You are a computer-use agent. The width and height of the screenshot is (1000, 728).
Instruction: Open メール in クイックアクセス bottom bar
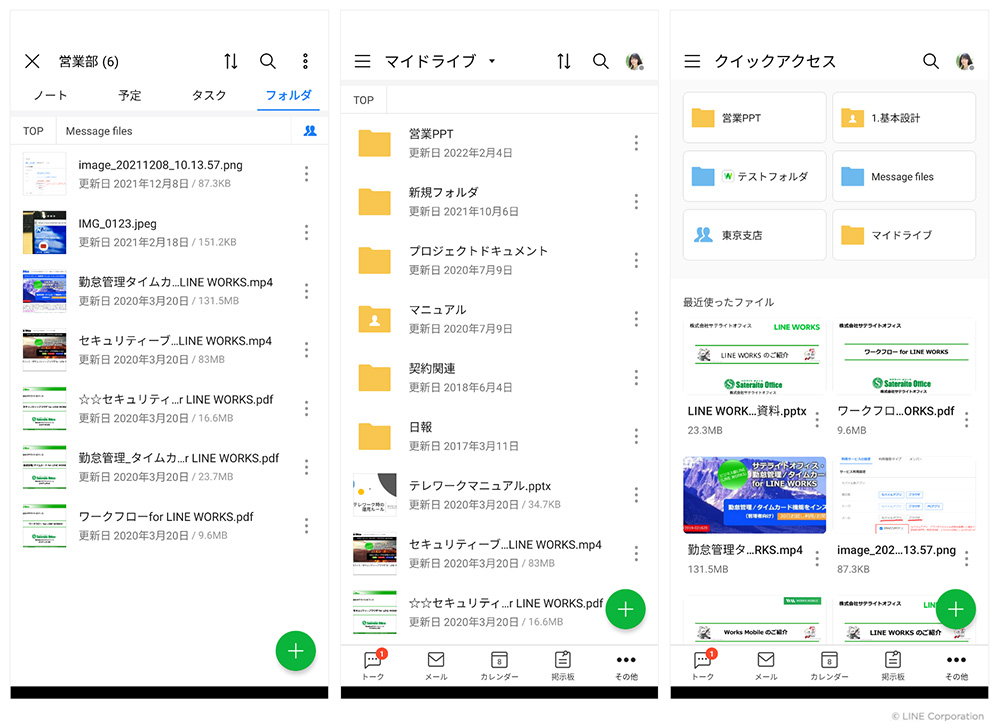[x=766, y=666]
